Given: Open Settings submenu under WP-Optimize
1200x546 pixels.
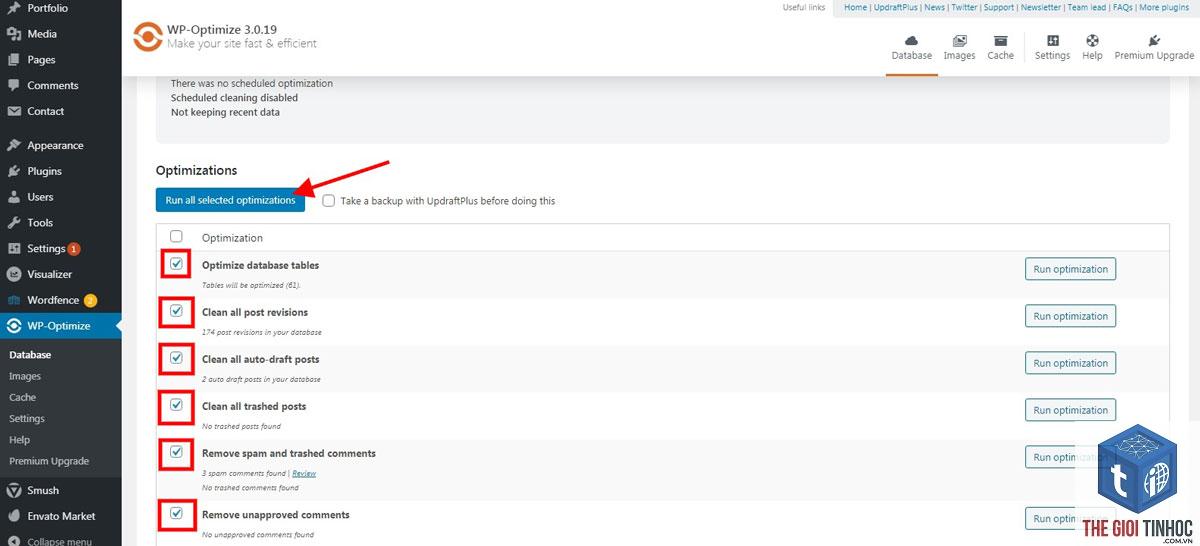Looking at the screenshot, I should [27, 419].
